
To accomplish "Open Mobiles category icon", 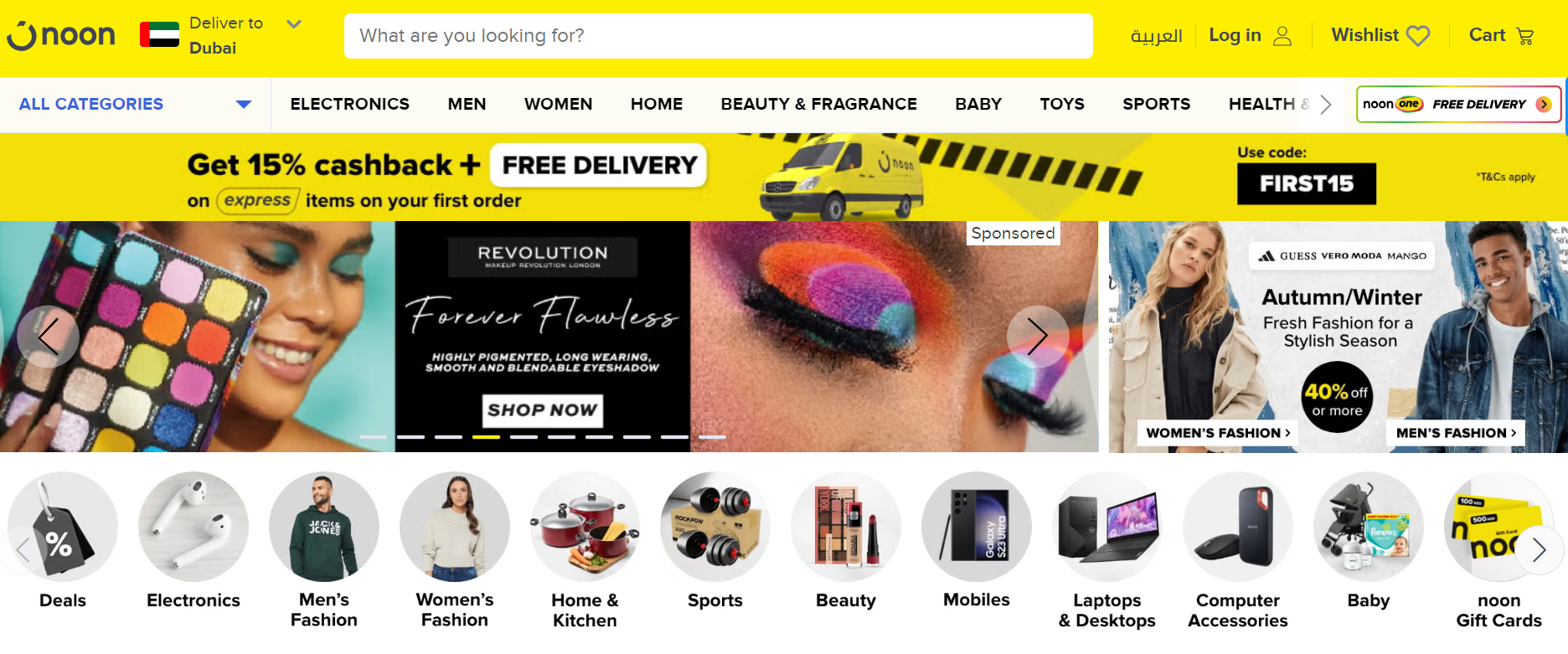I will coord(977,527).
